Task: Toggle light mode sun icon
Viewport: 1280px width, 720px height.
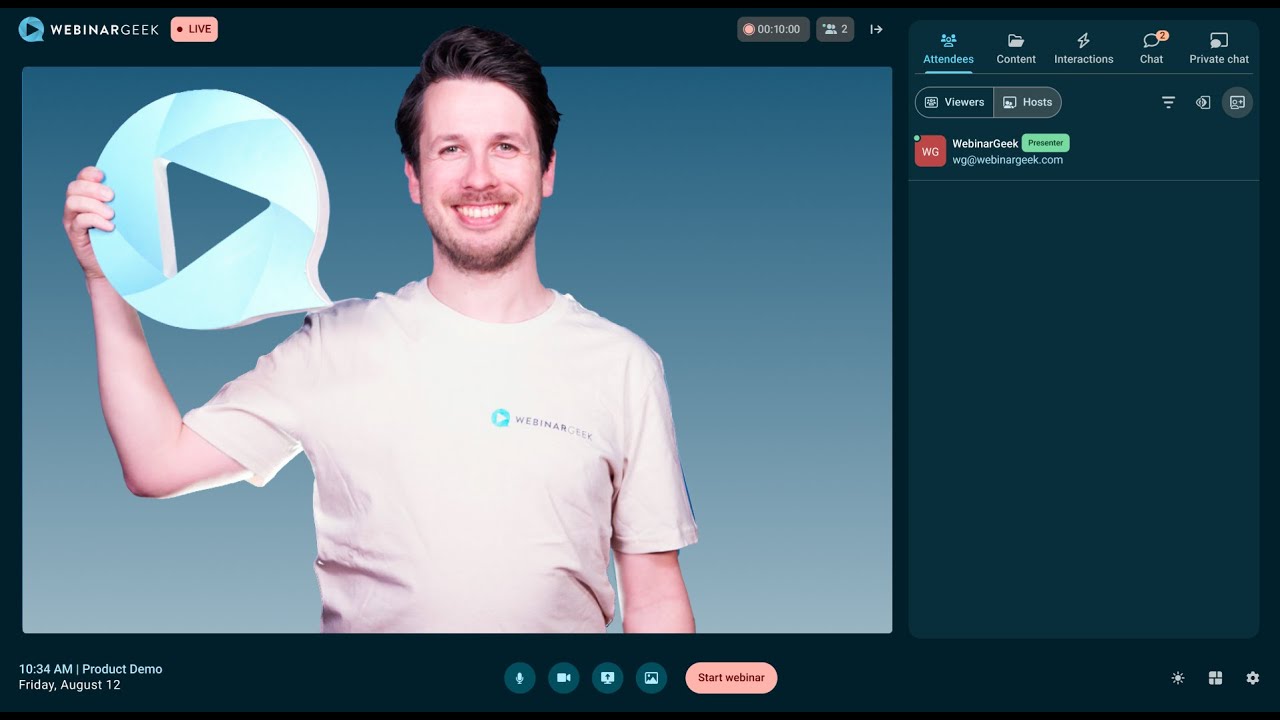Action: coord(1178,678)
